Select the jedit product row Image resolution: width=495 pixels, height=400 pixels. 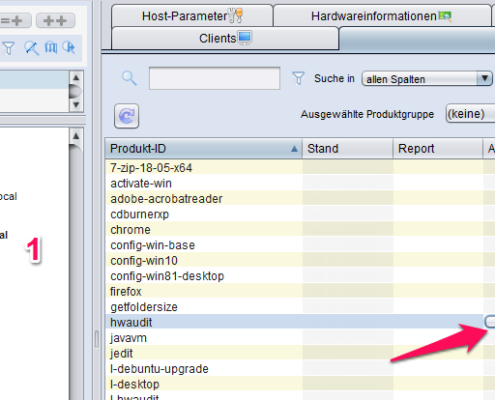pos(300,353)
